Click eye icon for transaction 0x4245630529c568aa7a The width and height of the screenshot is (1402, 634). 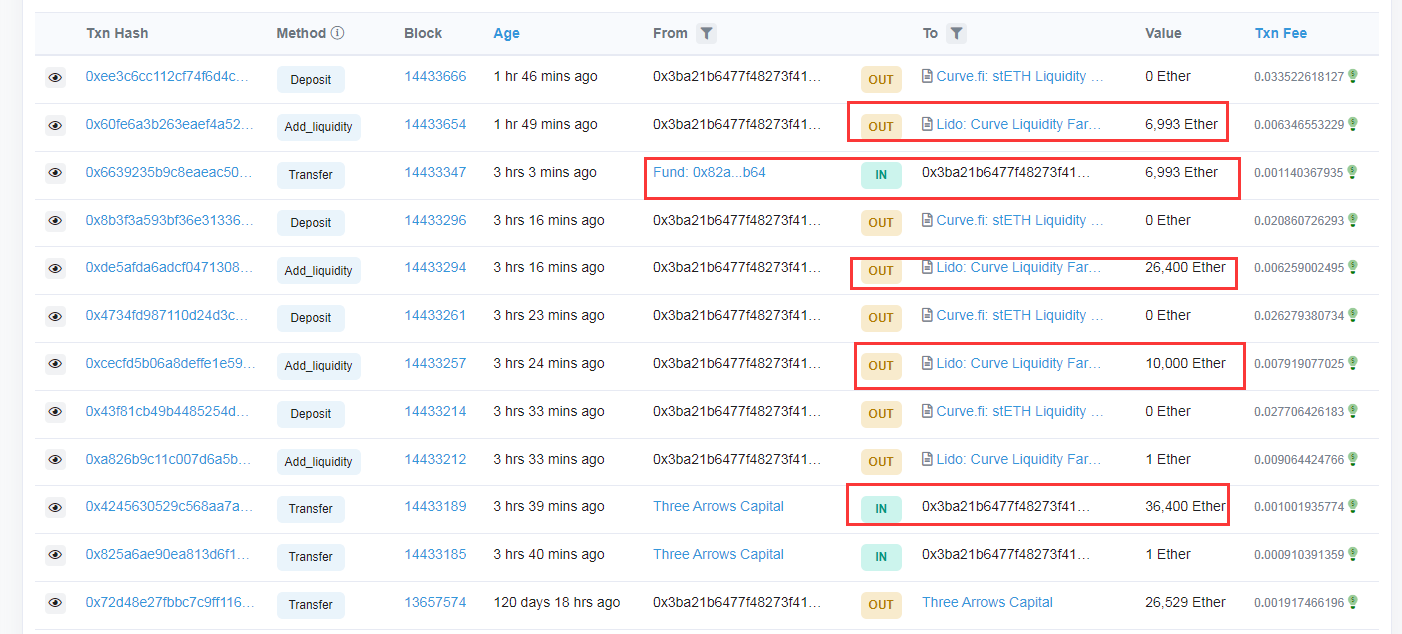click(x=55, y=508)
